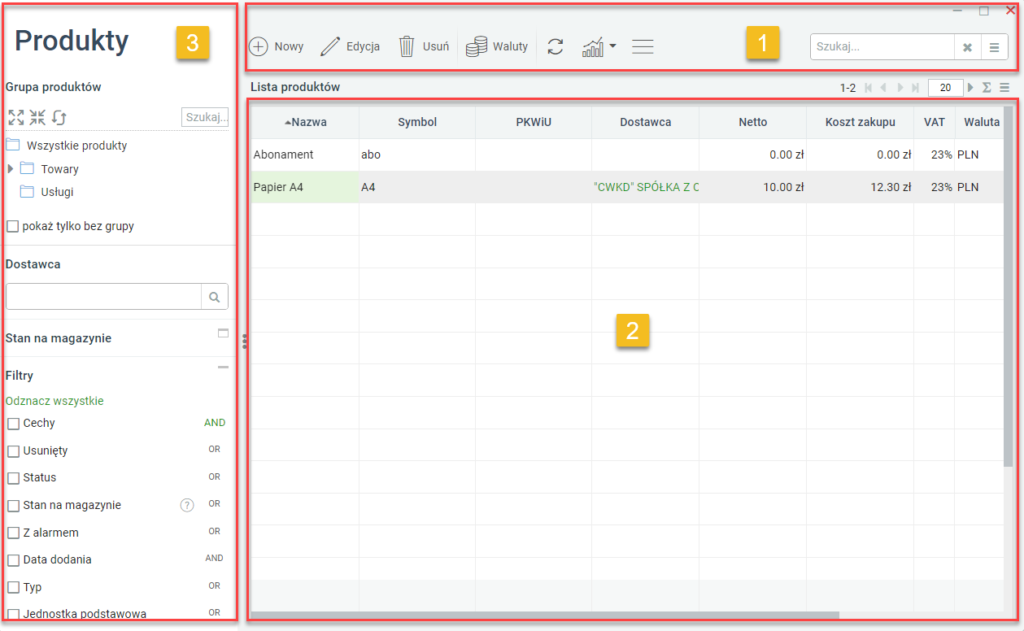This screenshot has width=1024, height=631.
Task: Click Odznacz wszystkie link
Action: pos(55,401)
